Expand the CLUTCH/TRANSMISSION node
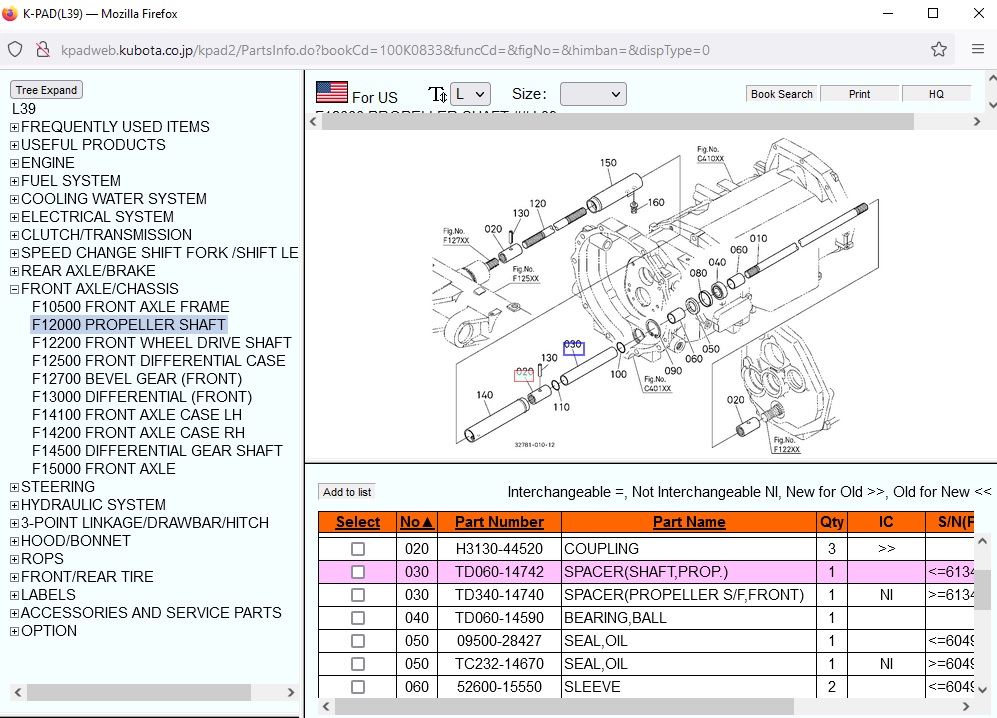 pos(15,235)
